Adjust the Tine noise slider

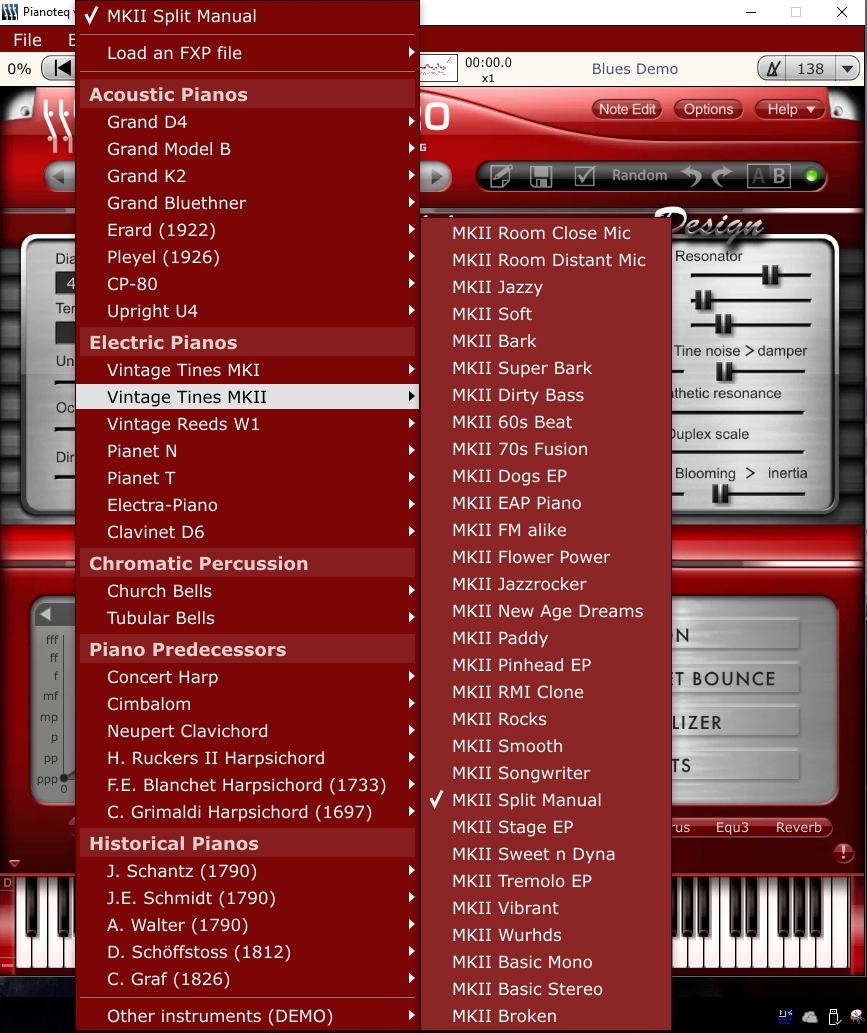[724, 372]
